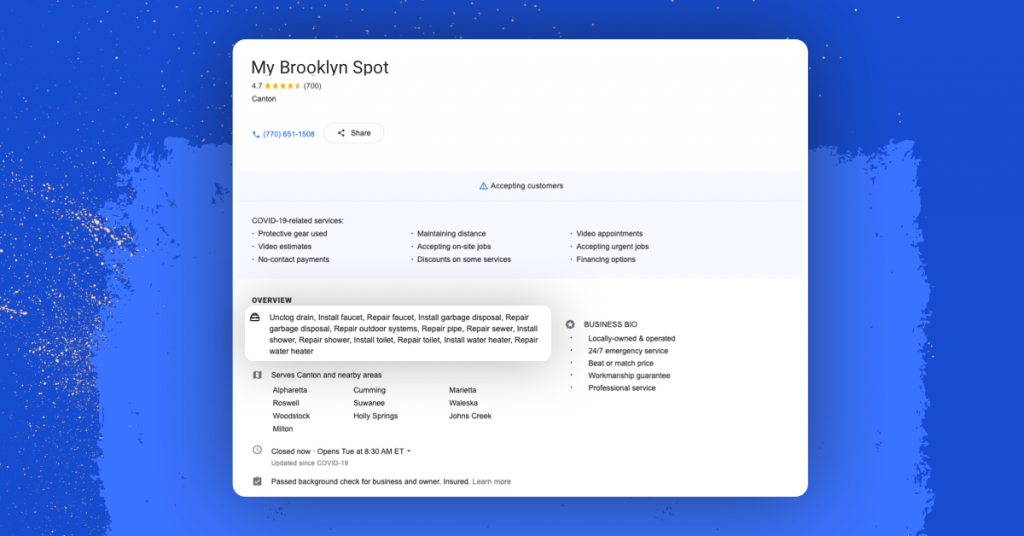
Task: Click Passed background check statement
Action: point(370,482)
